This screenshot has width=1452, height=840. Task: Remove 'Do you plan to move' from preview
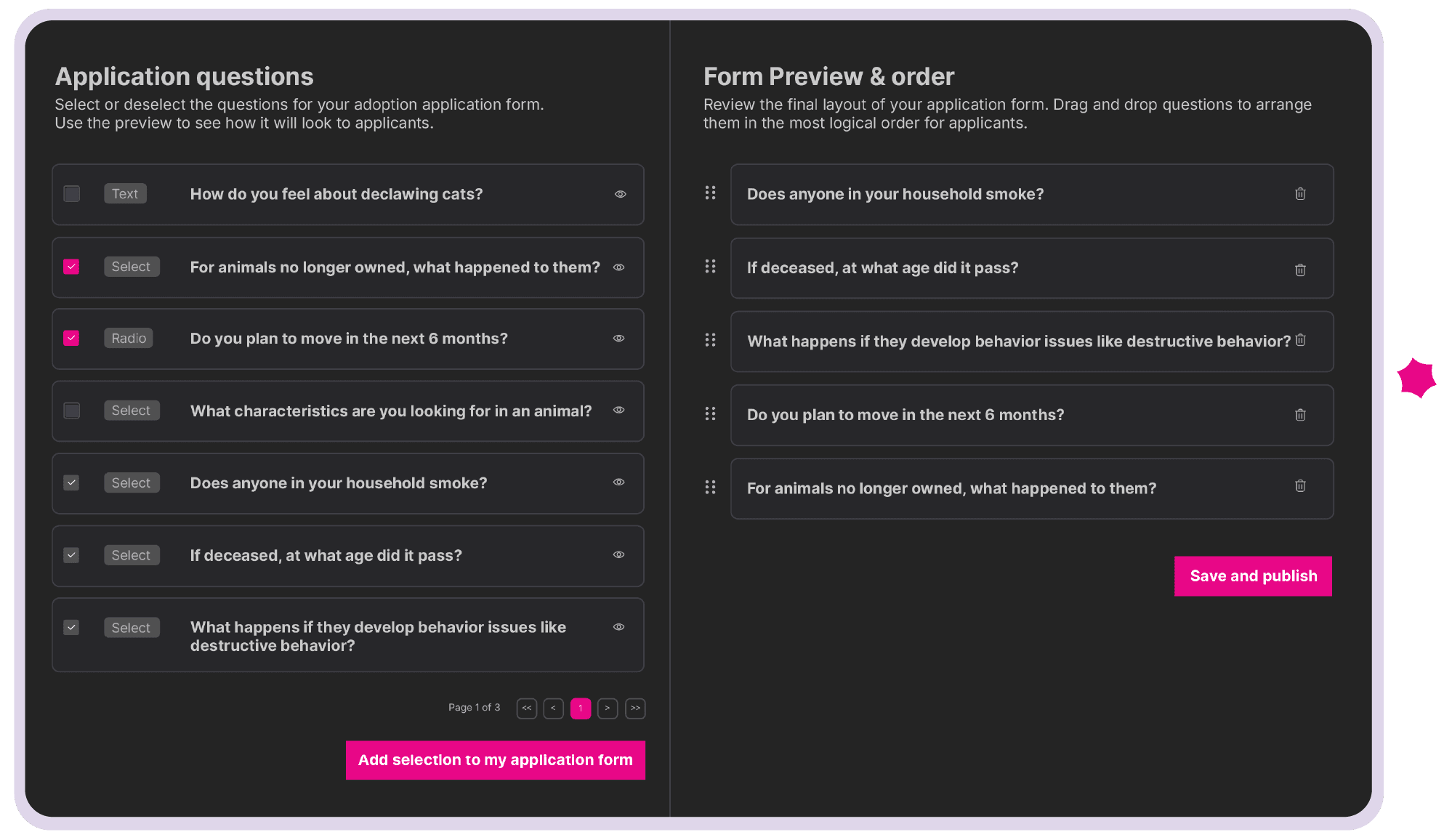1300,415
